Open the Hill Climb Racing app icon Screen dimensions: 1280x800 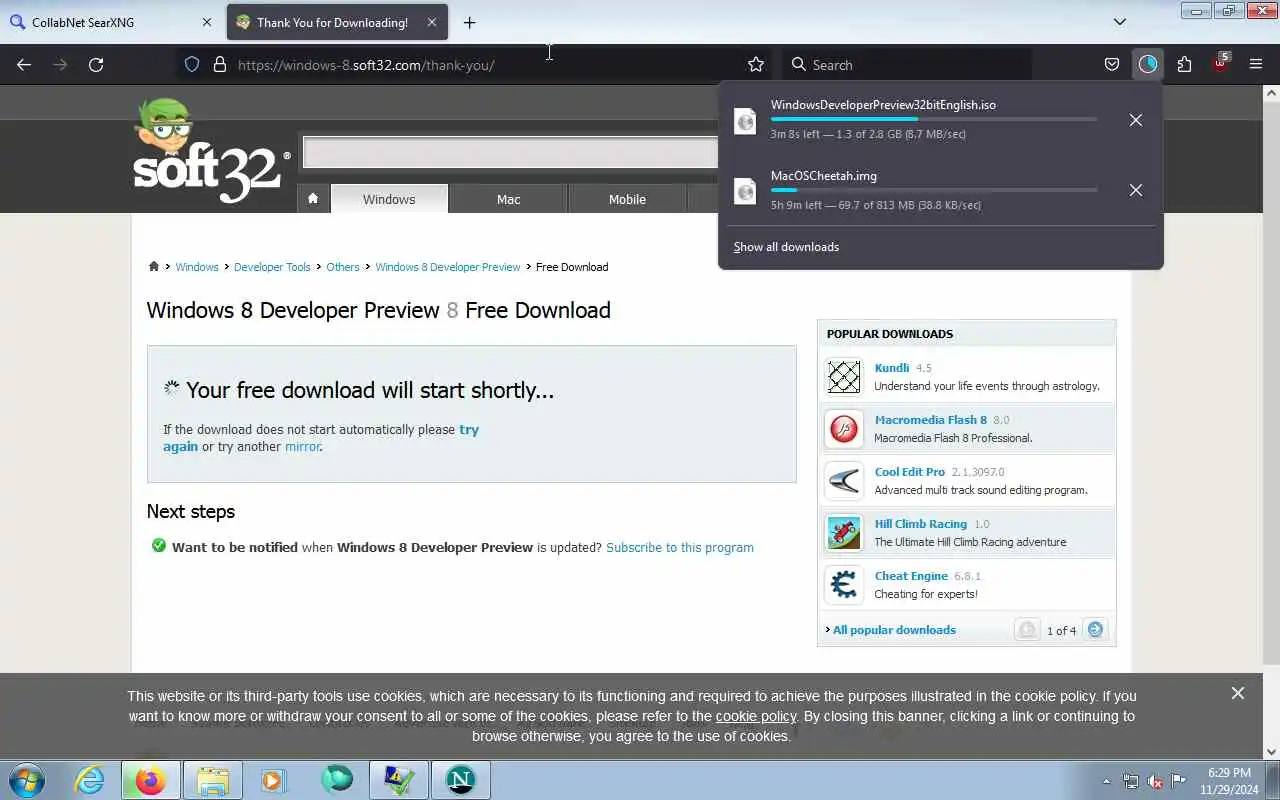[x=844, y=533]
